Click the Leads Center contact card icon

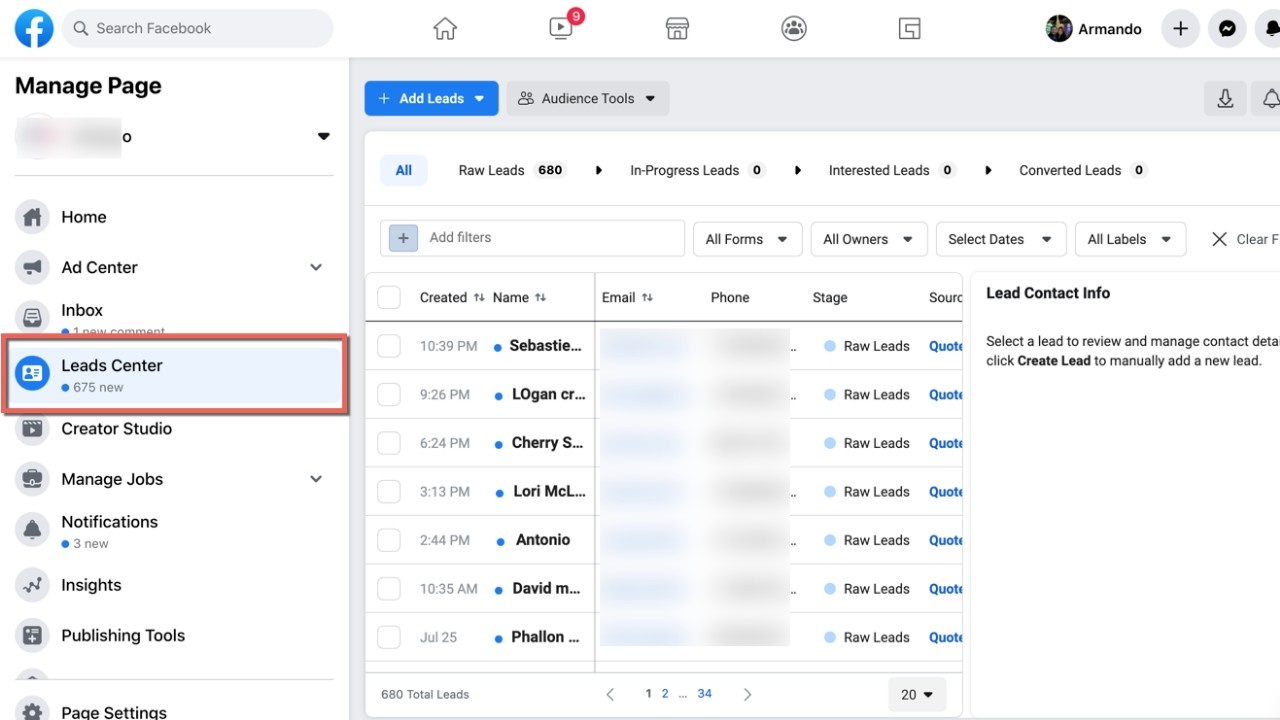[33, 374]
